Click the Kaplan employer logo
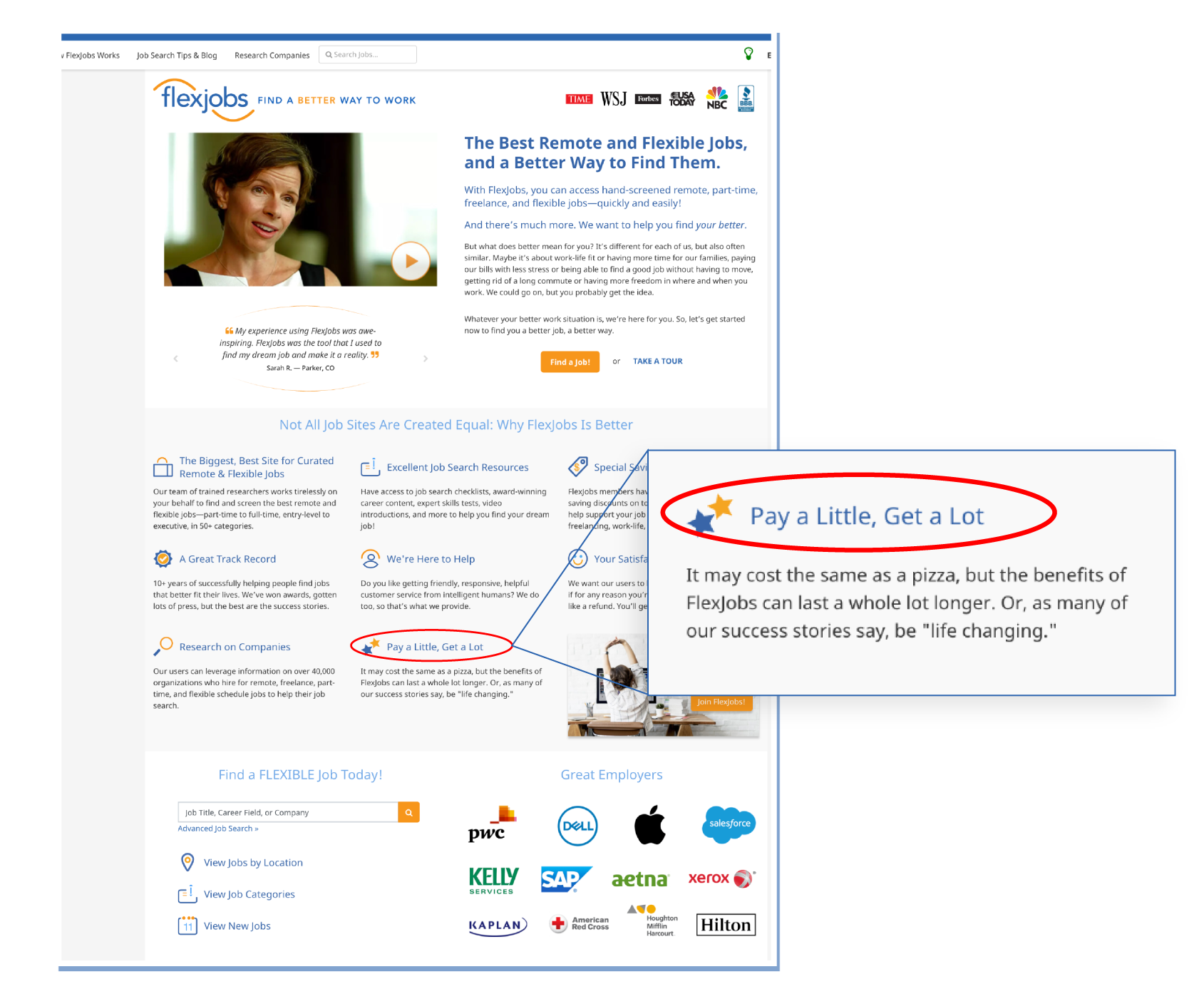Viewport: 1204px width, 999px height. click(498, 926)
